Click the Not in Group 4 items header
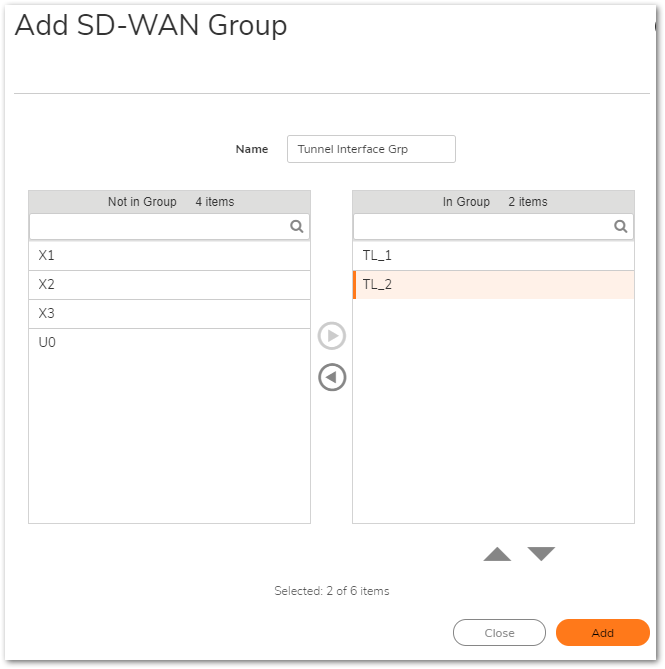 [170, 202]
